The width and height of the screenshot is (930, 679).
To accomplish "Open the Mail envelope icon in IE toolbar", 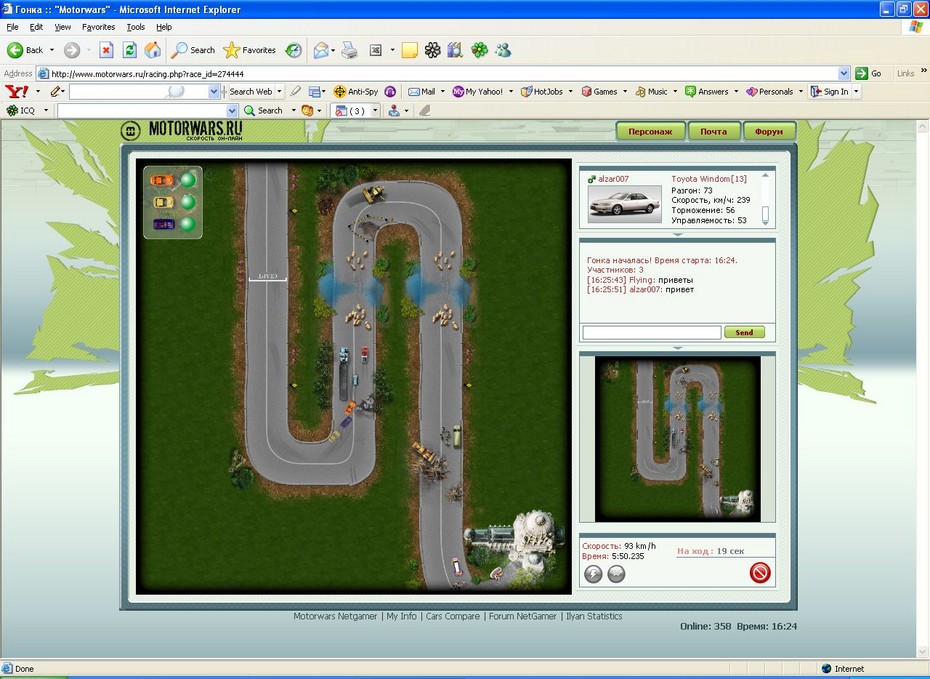I will [321, 50].
